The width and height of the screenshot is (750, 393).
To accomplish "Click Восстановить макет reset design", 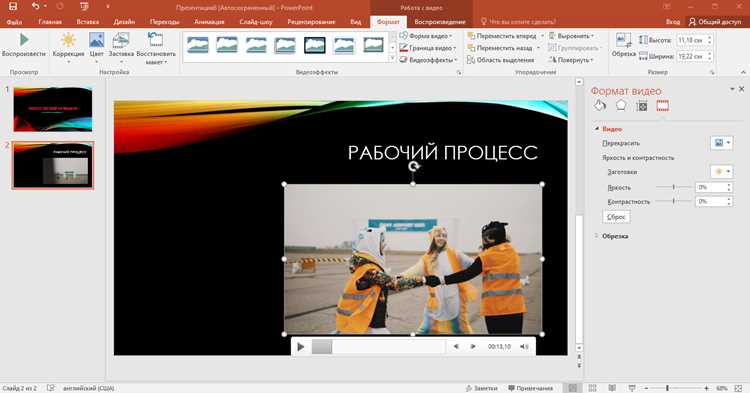I will pos(156,48).
